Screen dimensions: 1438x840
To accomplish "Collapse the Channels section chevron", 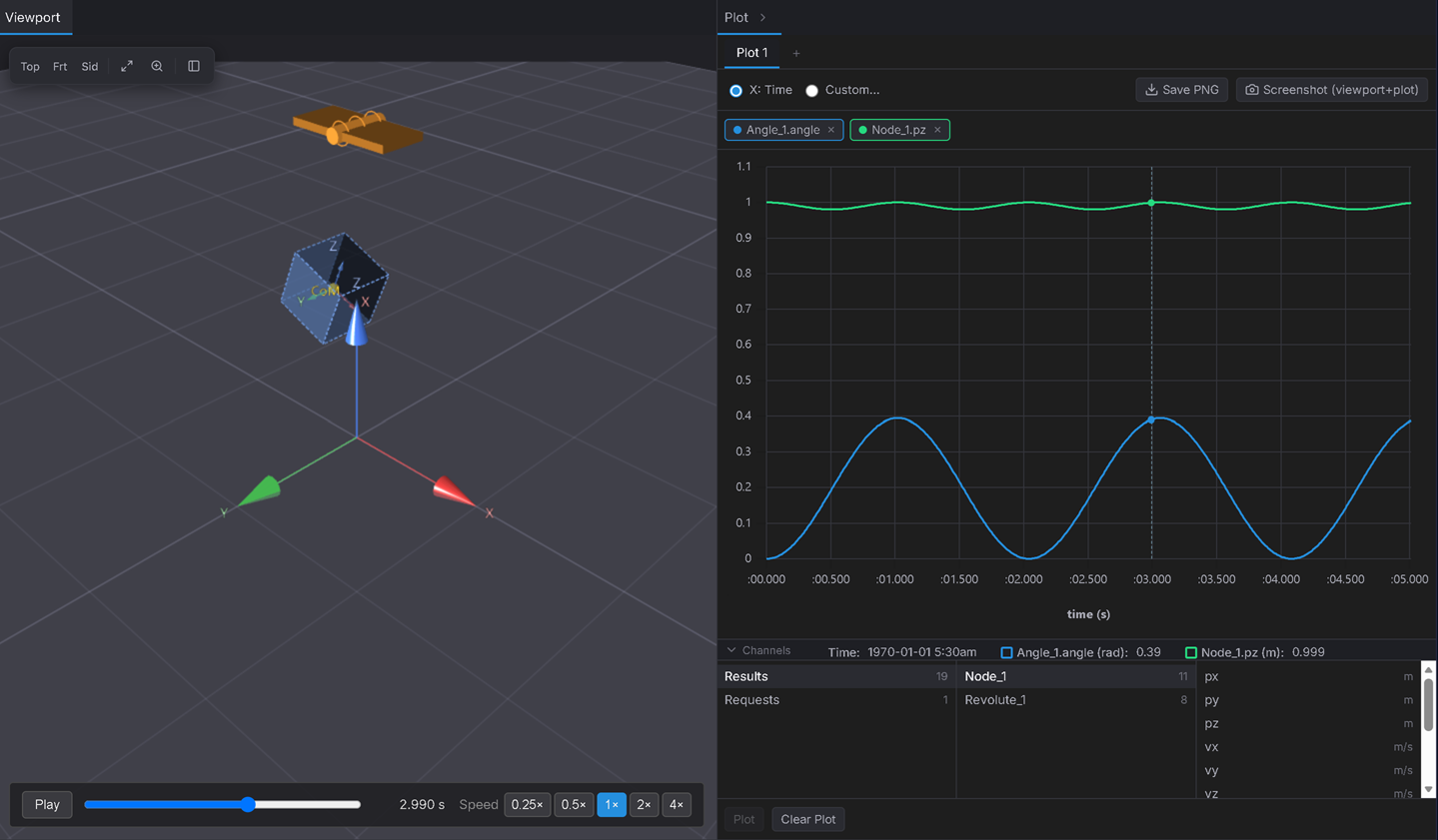I will tap(731, 650).
